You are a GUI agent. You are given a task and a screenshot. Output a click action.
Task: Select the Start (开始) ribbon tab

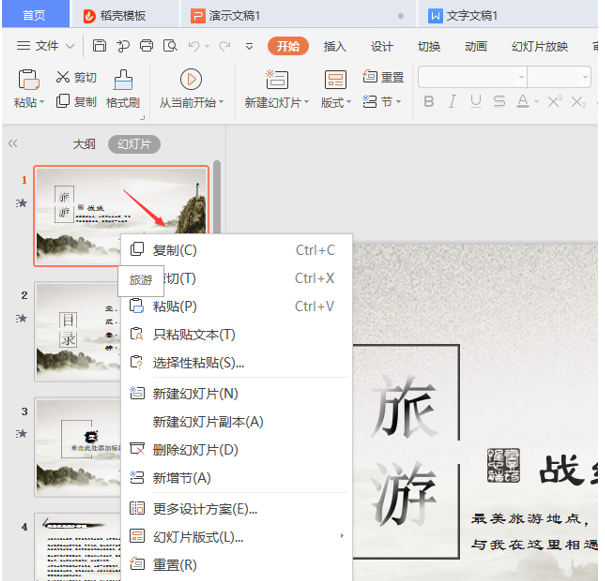tap(288, 46)
